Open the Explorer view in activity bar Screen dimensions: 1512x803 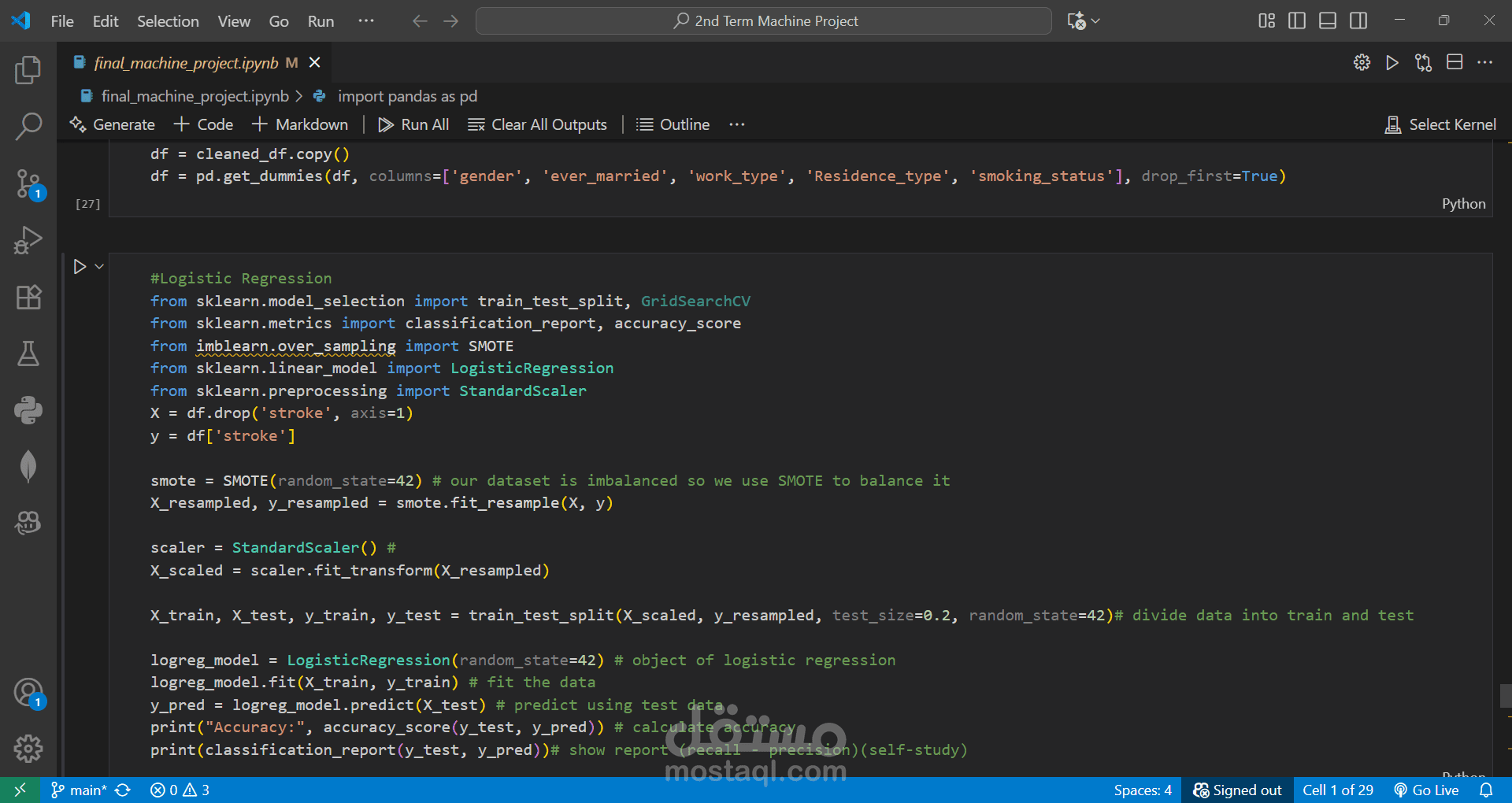(28, 70)
